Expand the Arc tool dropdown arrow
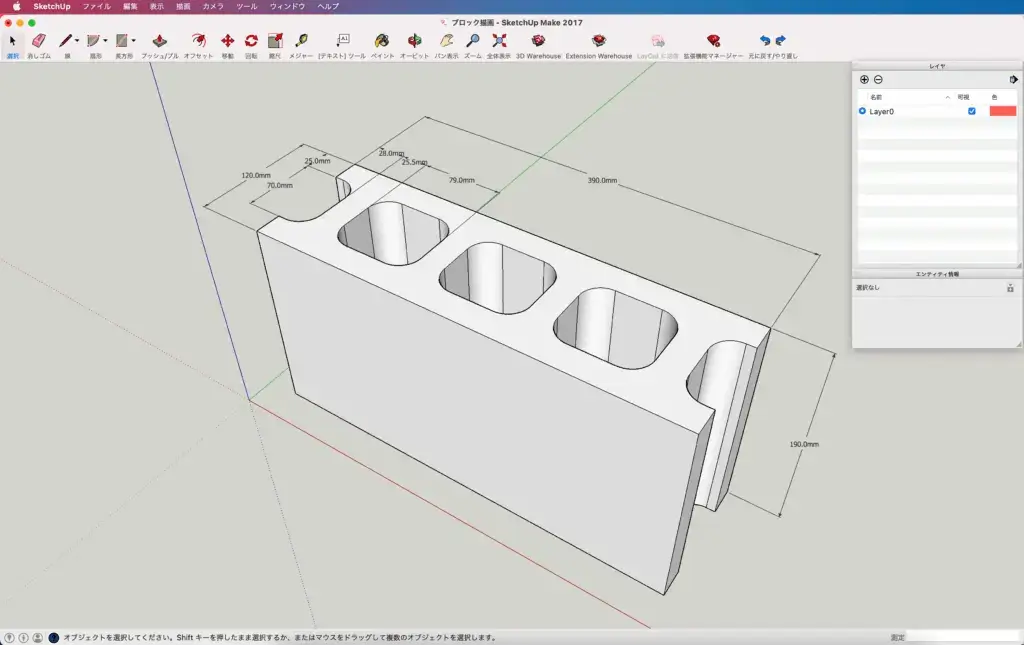Viewport: 1024px width, 645px height. 105,40
